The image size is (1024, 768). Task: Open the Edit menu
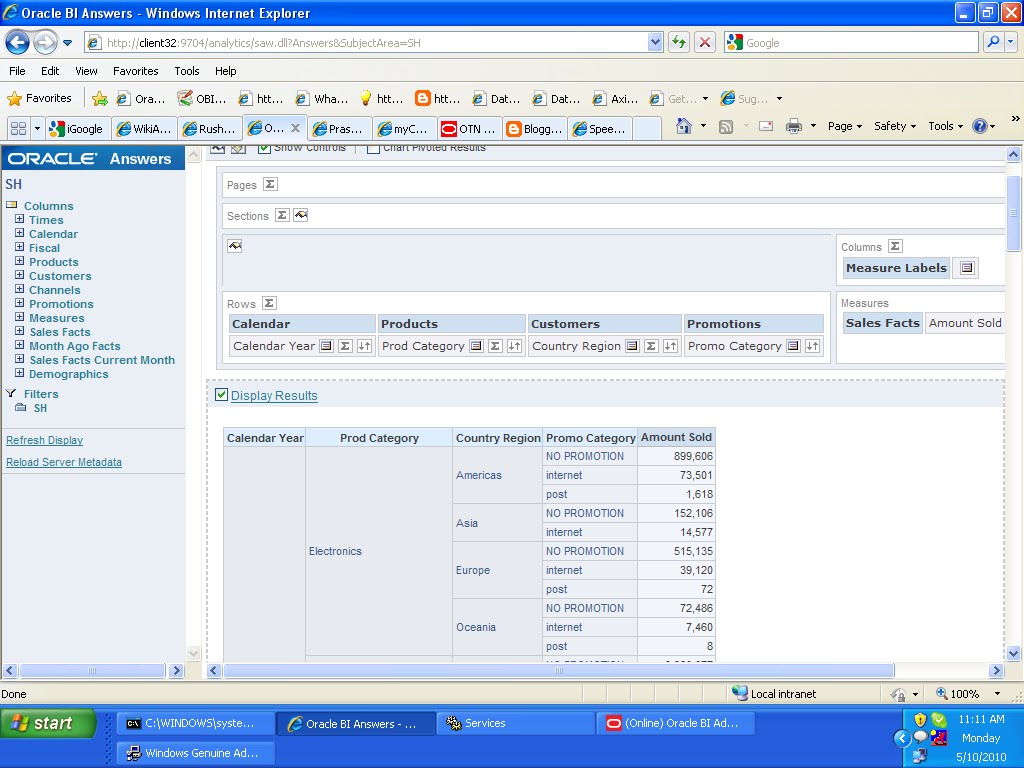pyautogui.click(x=50, y=71)
